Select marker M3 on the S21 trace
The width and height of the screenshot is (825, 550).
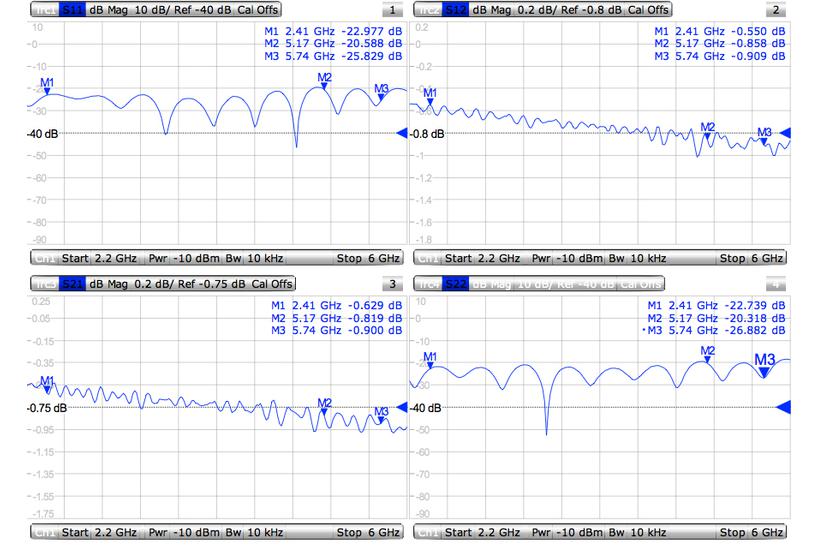381,415
